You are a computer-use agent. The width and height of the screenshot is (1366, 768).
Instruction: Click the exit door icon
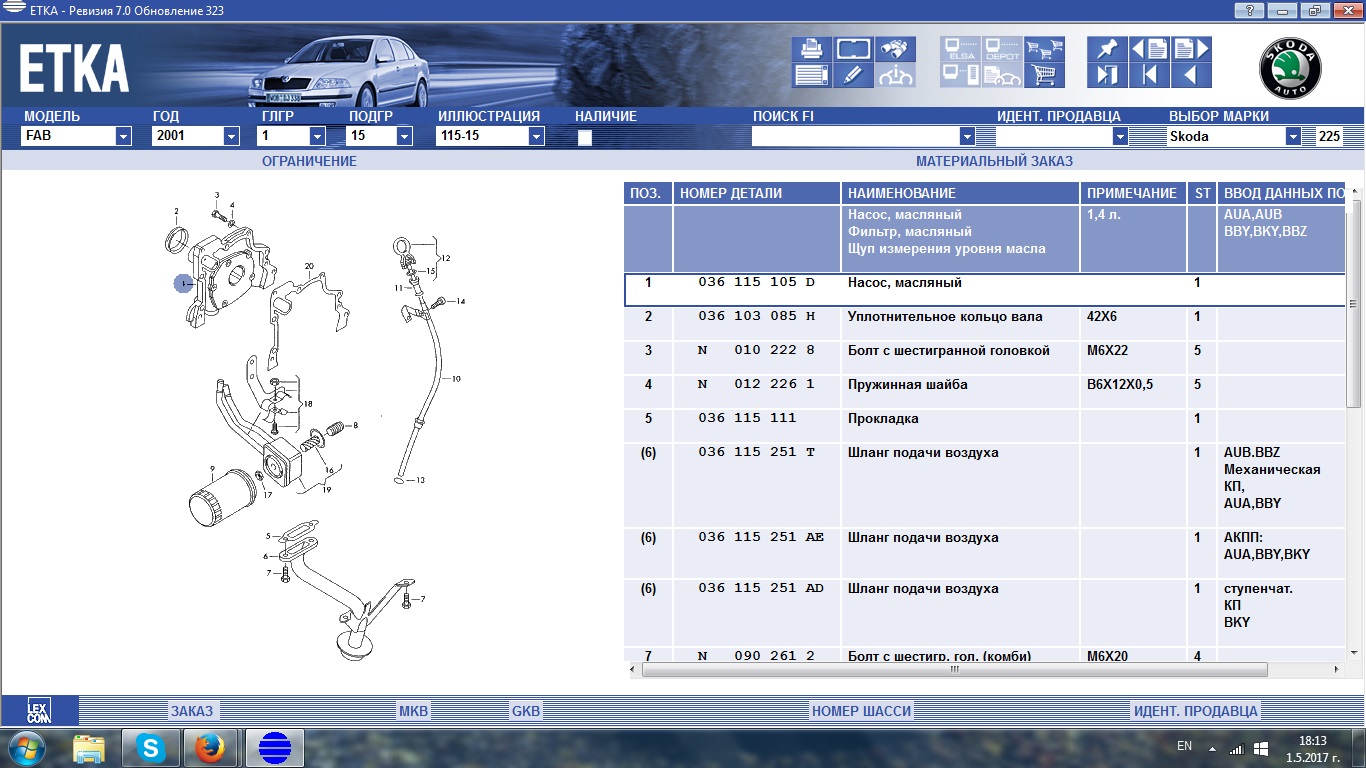[x=1107, y=75]
